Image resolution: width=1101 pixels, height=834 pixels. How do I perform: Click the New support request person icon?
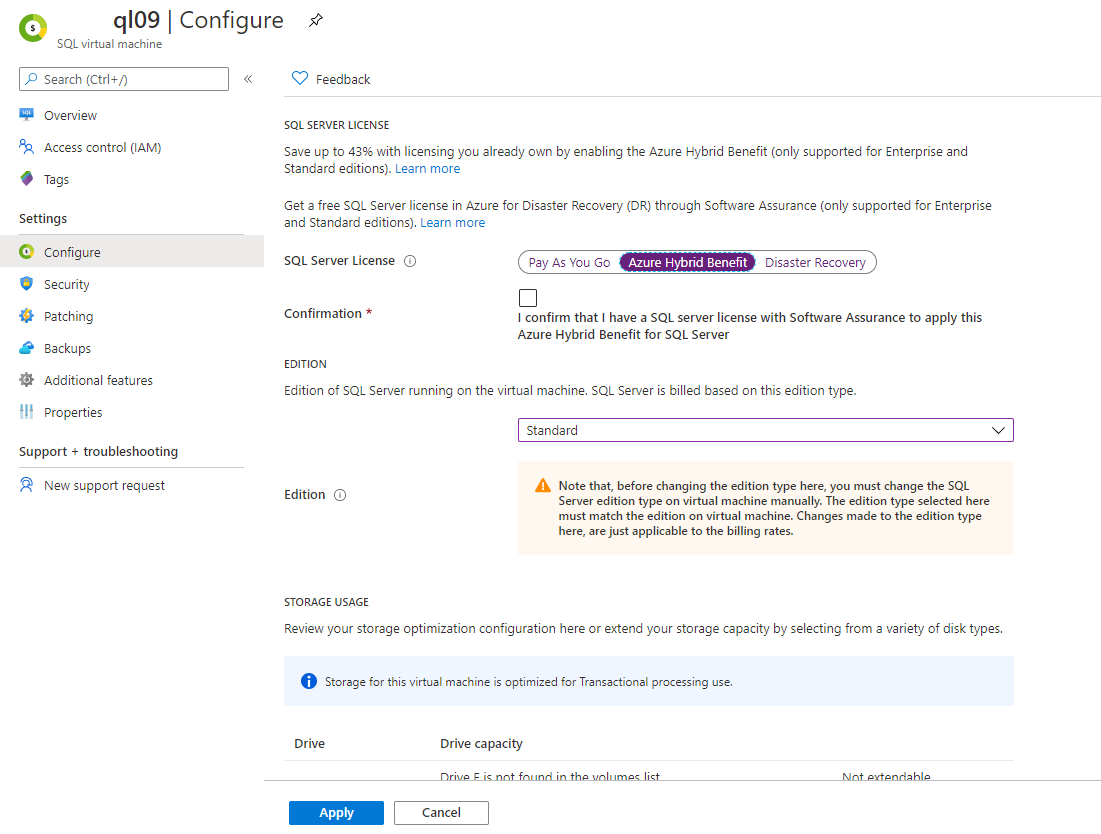coord(27,485)
